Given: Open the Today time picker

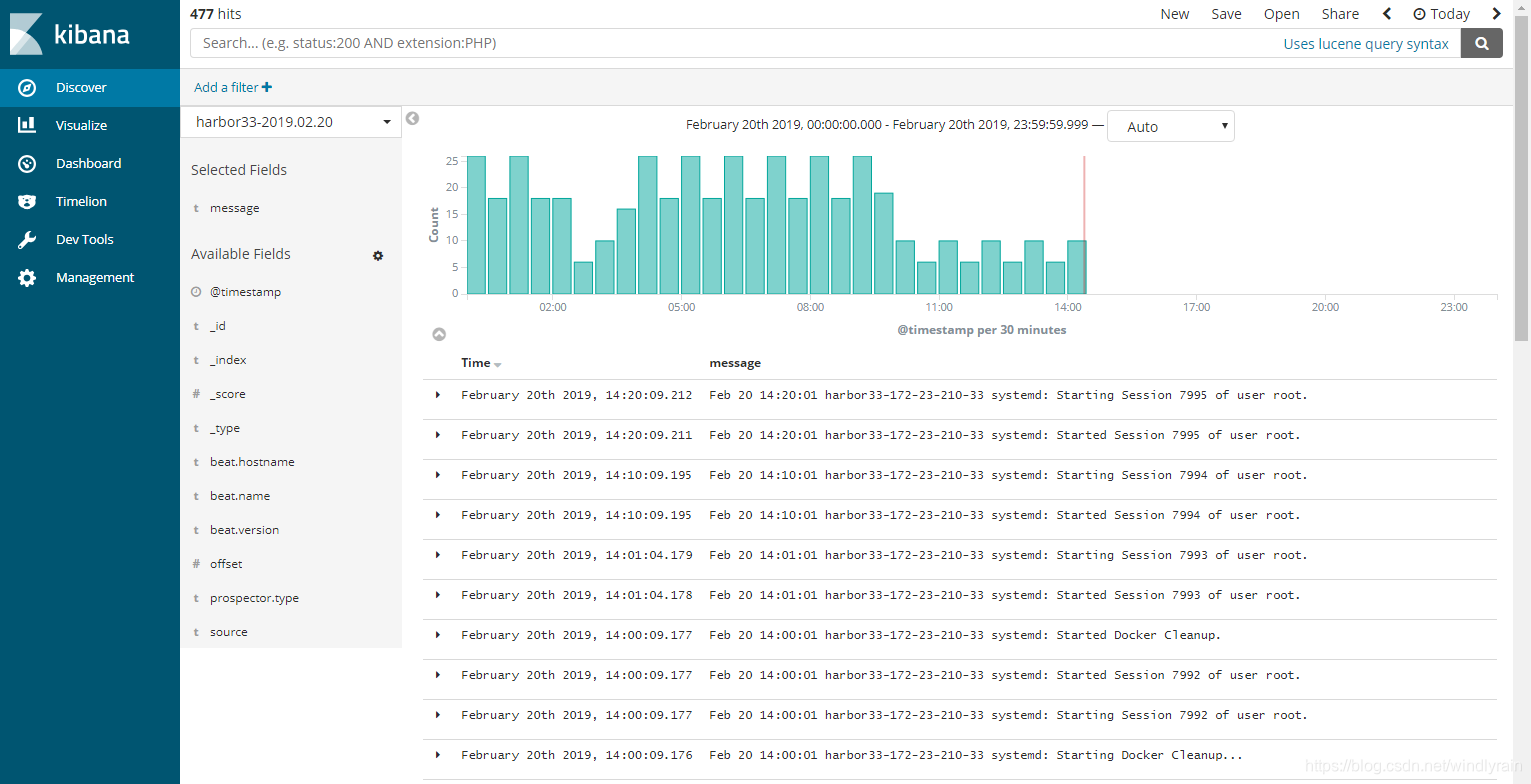Looking at the screenshot, I should point(1441,14).
